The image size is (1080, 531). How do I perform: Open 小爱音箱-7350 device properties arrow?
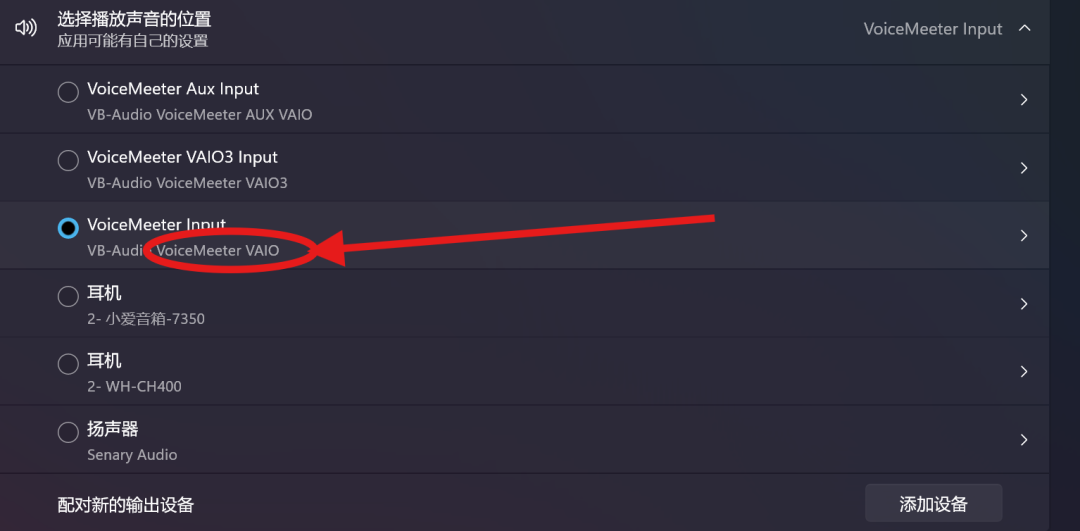coord(1024,304)
